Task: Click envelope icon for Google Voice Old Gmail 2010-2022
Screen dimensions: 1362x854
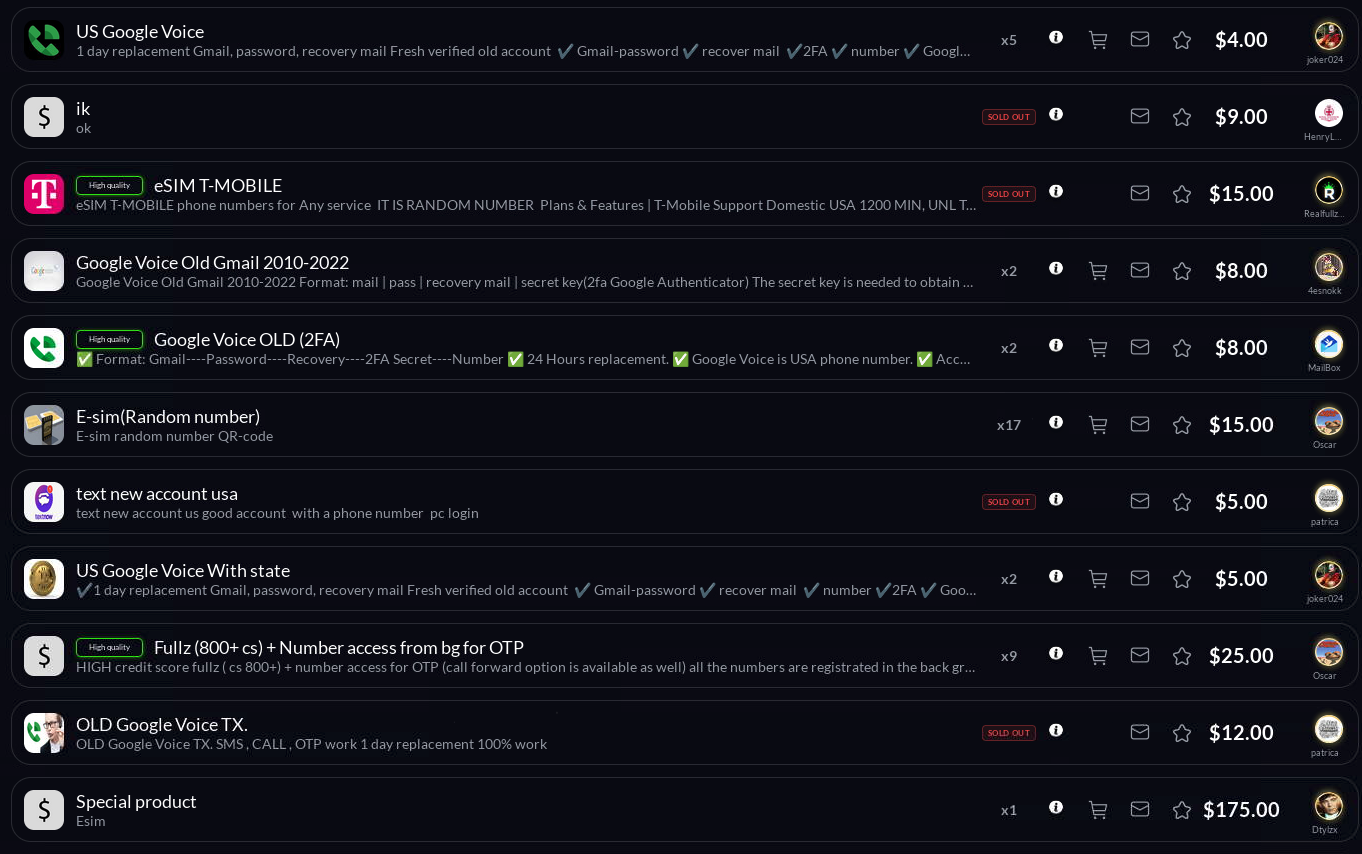Action: pyautogui.click(x=1140, y=270)
